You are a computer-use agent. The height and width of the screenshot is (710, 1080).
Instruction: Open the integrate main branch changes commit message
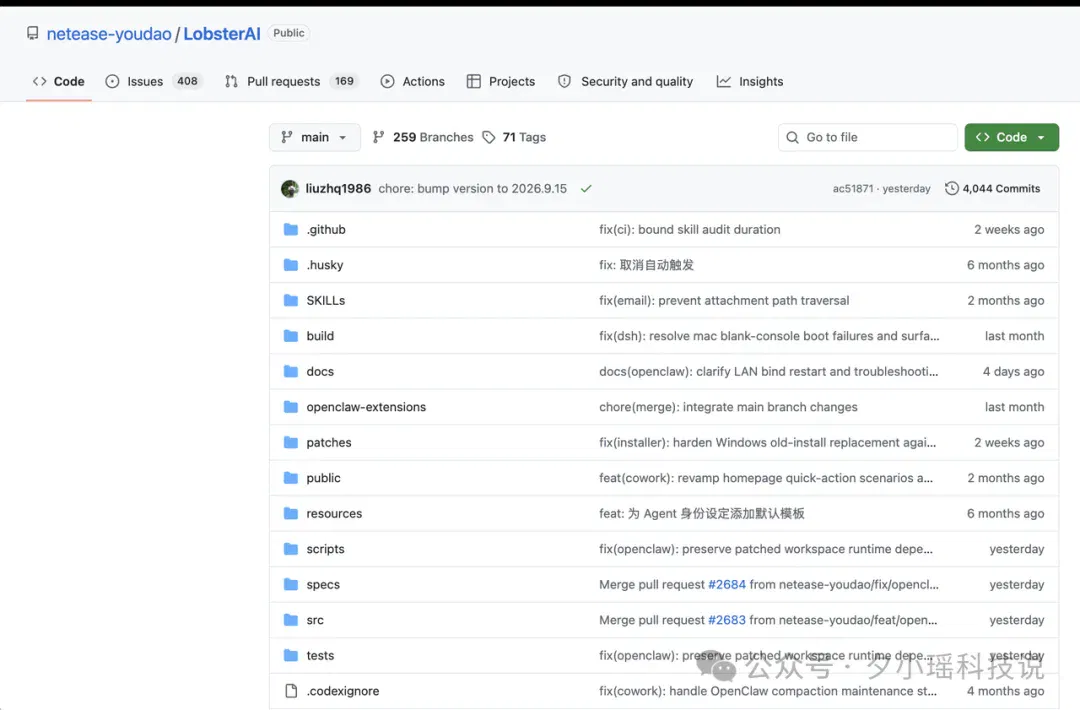[x=728, y=407]
